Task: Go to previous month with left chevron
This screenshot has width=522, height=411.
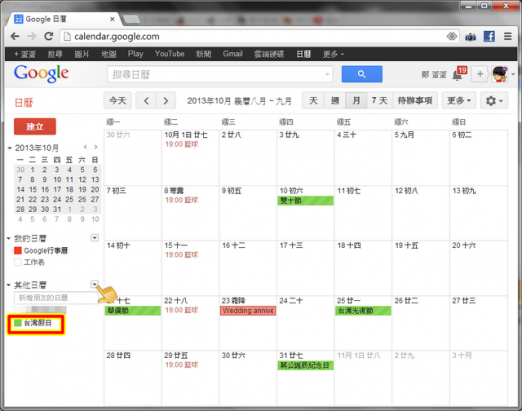Action: click(146, 101)
